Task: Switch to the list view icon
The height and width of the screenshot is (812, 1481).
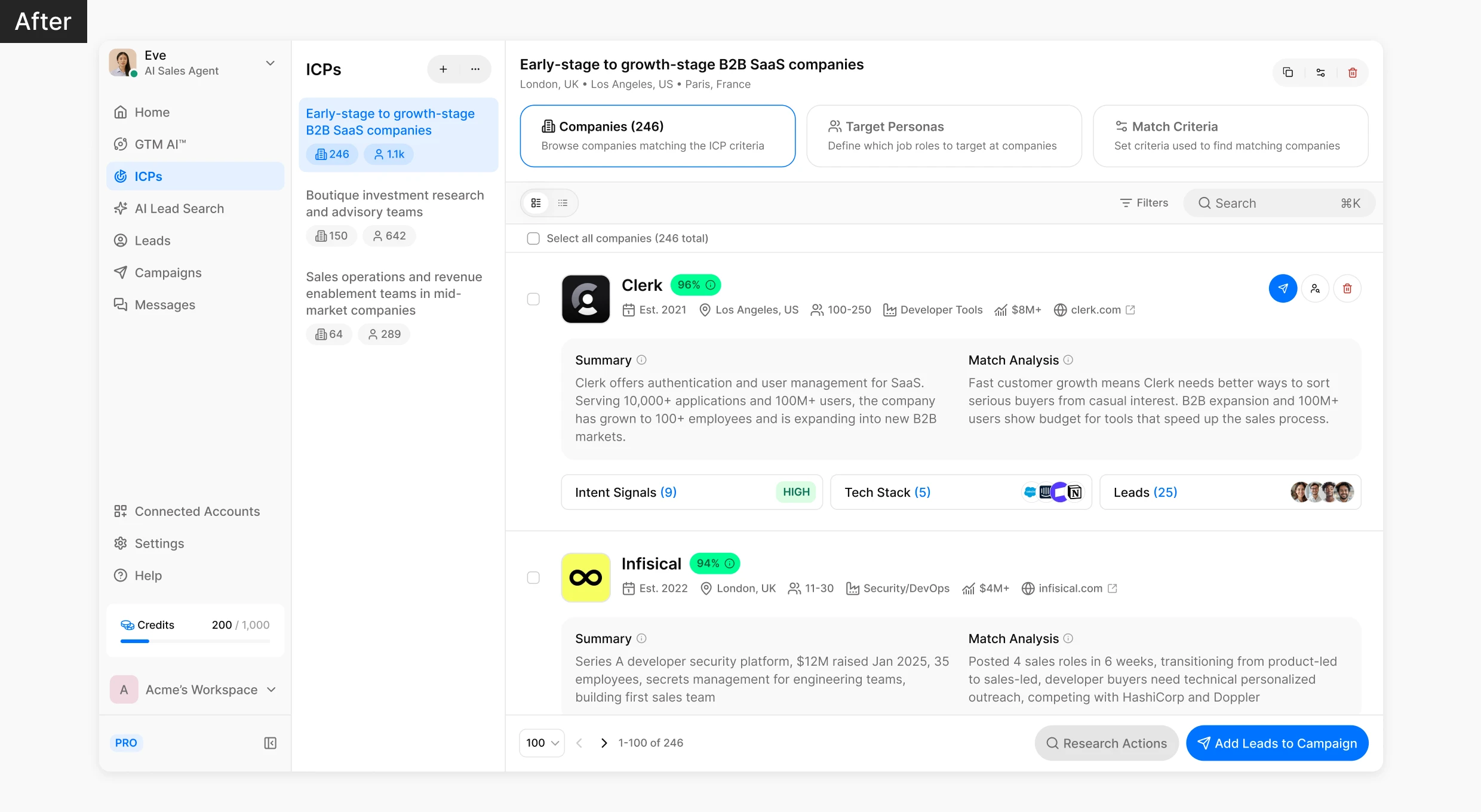Action: [x=563, y=203]
